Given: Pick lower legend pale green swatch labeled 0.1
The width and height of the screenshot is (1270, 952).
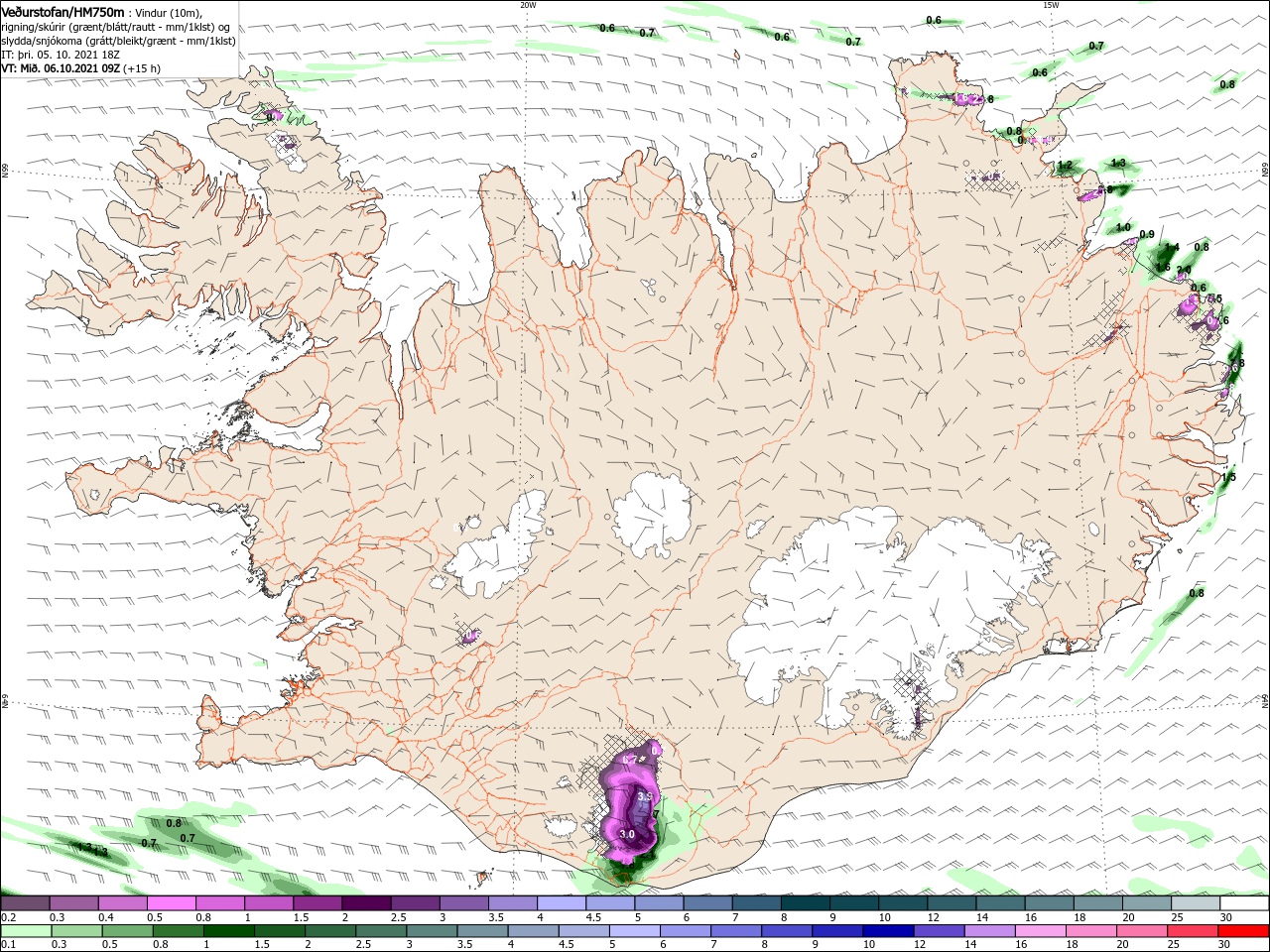Looking at the screenshot, I should (25, 931).
